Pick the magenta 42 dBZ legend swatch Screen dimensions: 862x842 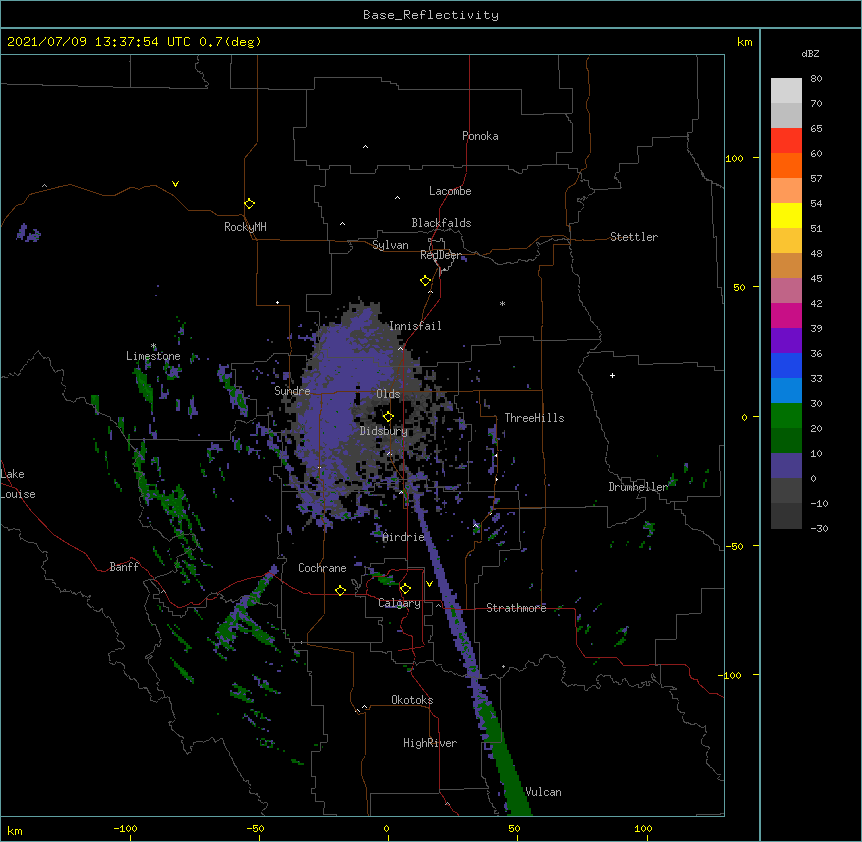[x=786, y=315]
